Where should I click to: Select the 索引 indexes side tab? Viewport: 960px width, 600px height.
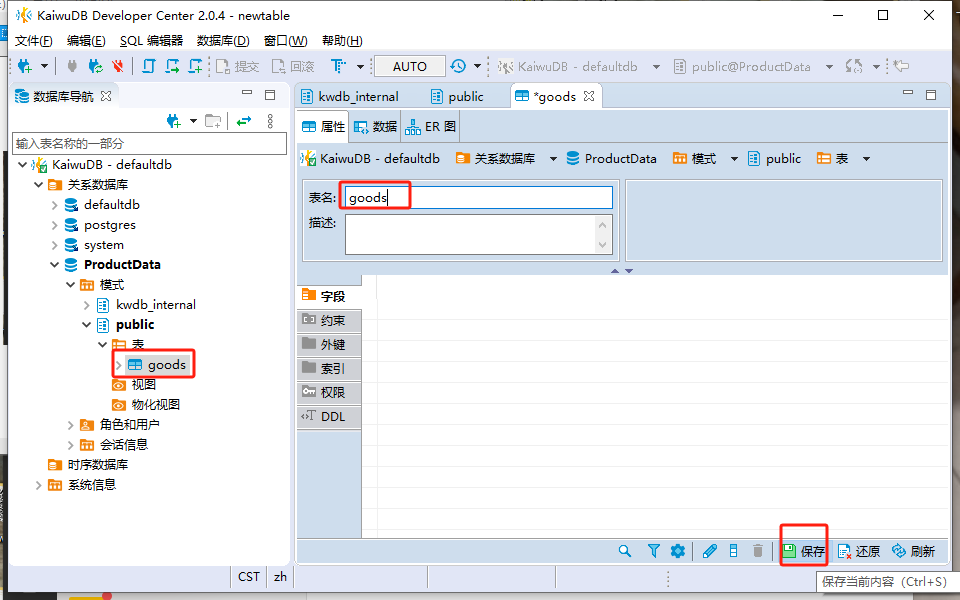click(329, 368)
